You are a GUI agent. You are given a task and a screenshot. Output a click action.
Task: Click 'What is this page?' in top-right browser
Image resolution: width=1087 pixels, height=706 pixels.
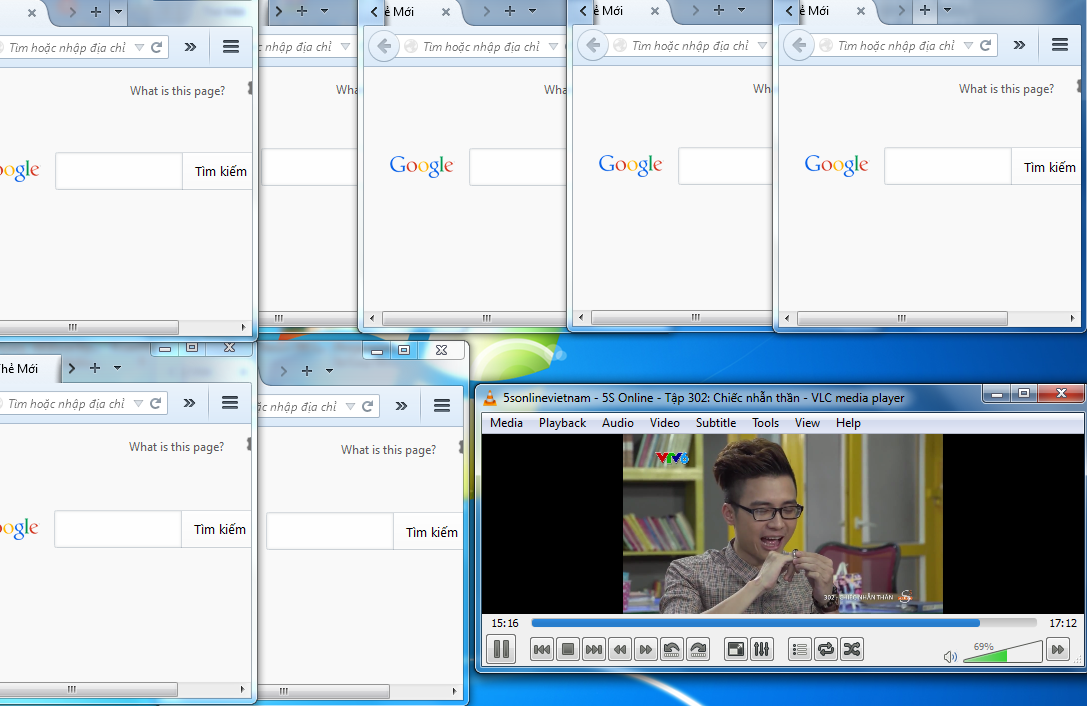coord(1006,89)
